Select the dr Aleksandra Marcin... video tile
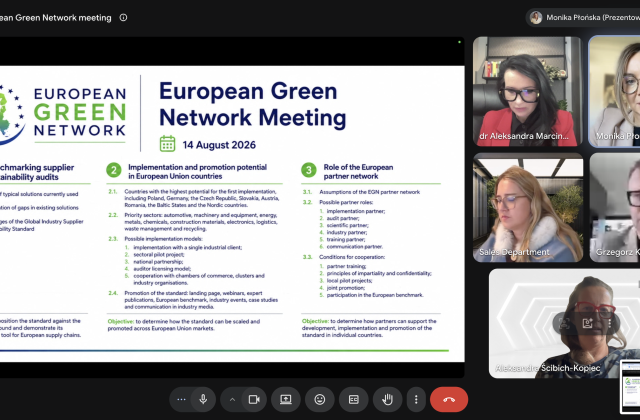Viewport: 640px width, 420px height. 528,91
